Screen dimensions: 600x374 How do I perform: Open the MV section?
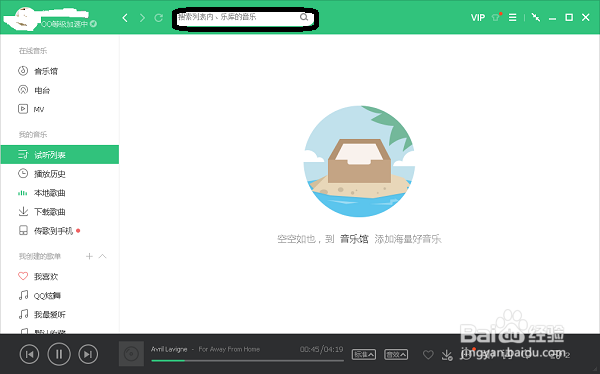click(x=60, y=109)
